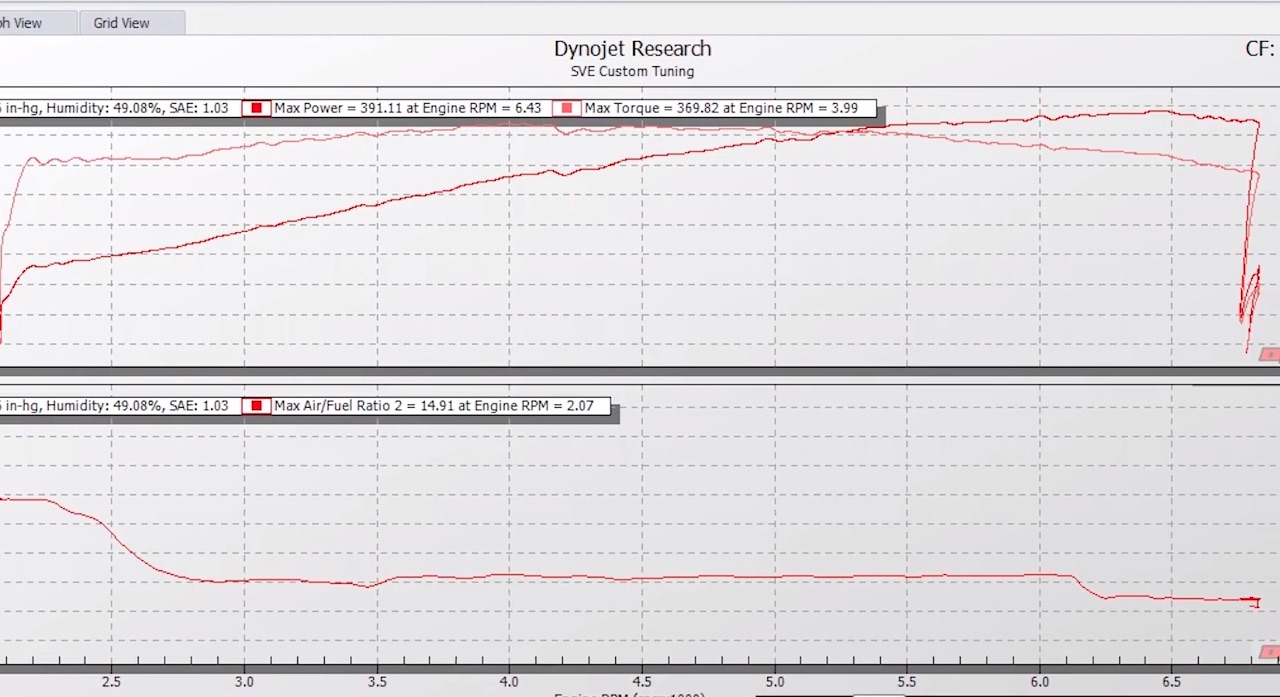Click the 4.0 RPM axis label
The height and width of the screenshot is (697, 1280).
509,682
